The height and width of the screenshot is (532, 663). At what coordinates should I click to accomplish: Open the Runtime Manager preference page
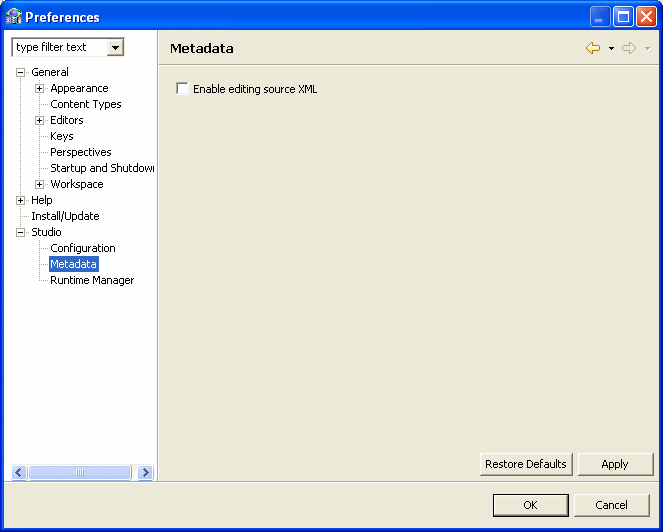(x=92, y=280)
